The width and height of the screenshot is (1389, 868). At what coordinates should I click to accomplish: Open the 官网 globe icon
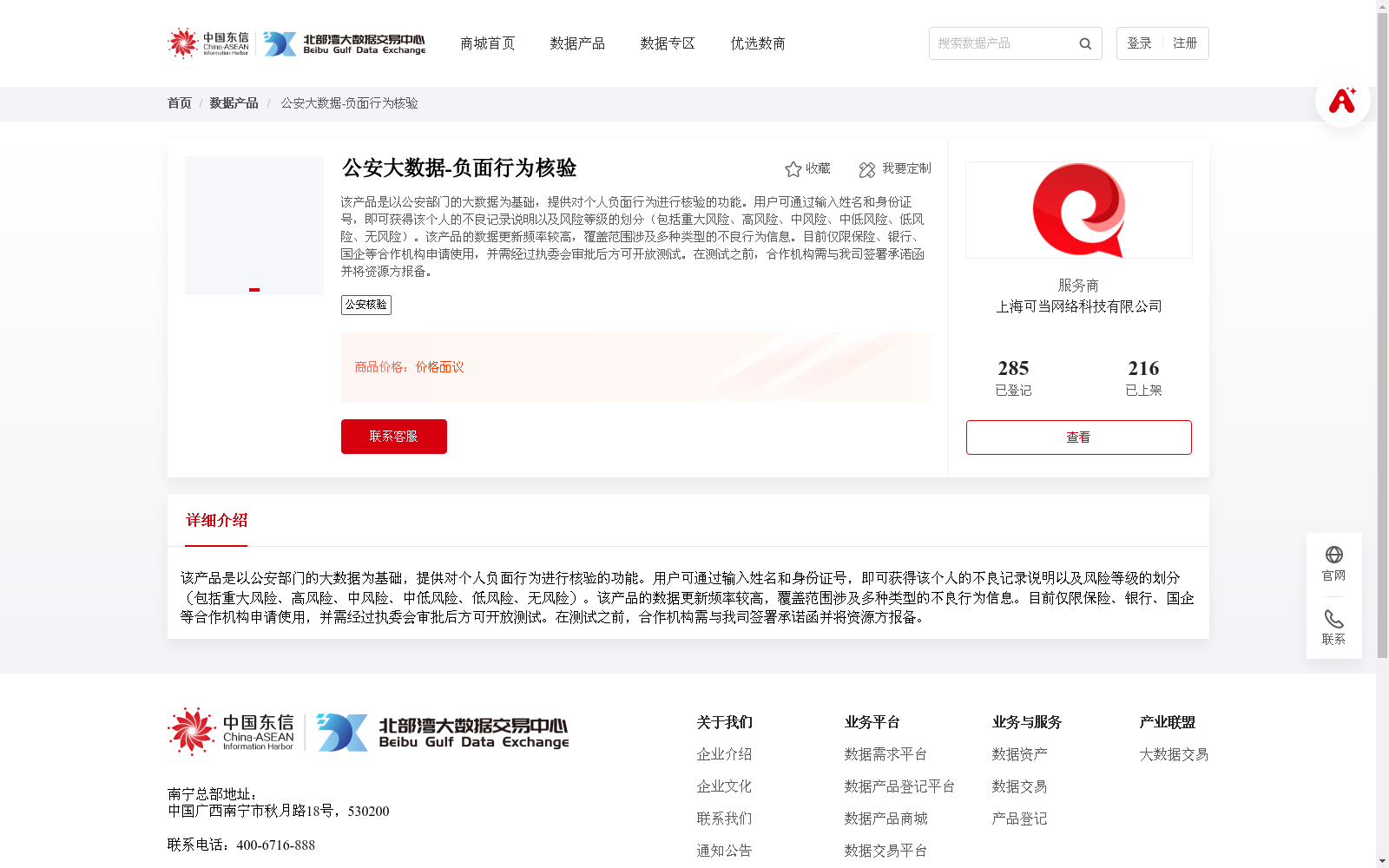(x=1333, y=555)
